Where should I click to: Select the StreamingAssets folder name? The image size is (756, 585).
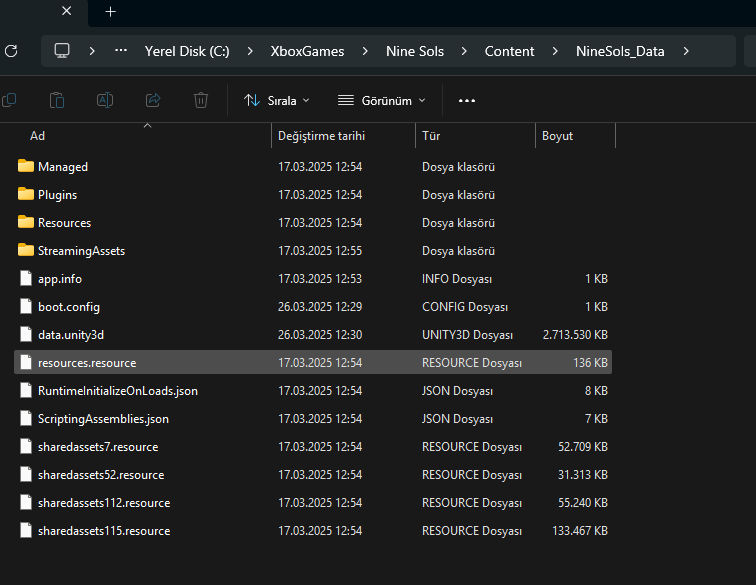coord(81,251)
